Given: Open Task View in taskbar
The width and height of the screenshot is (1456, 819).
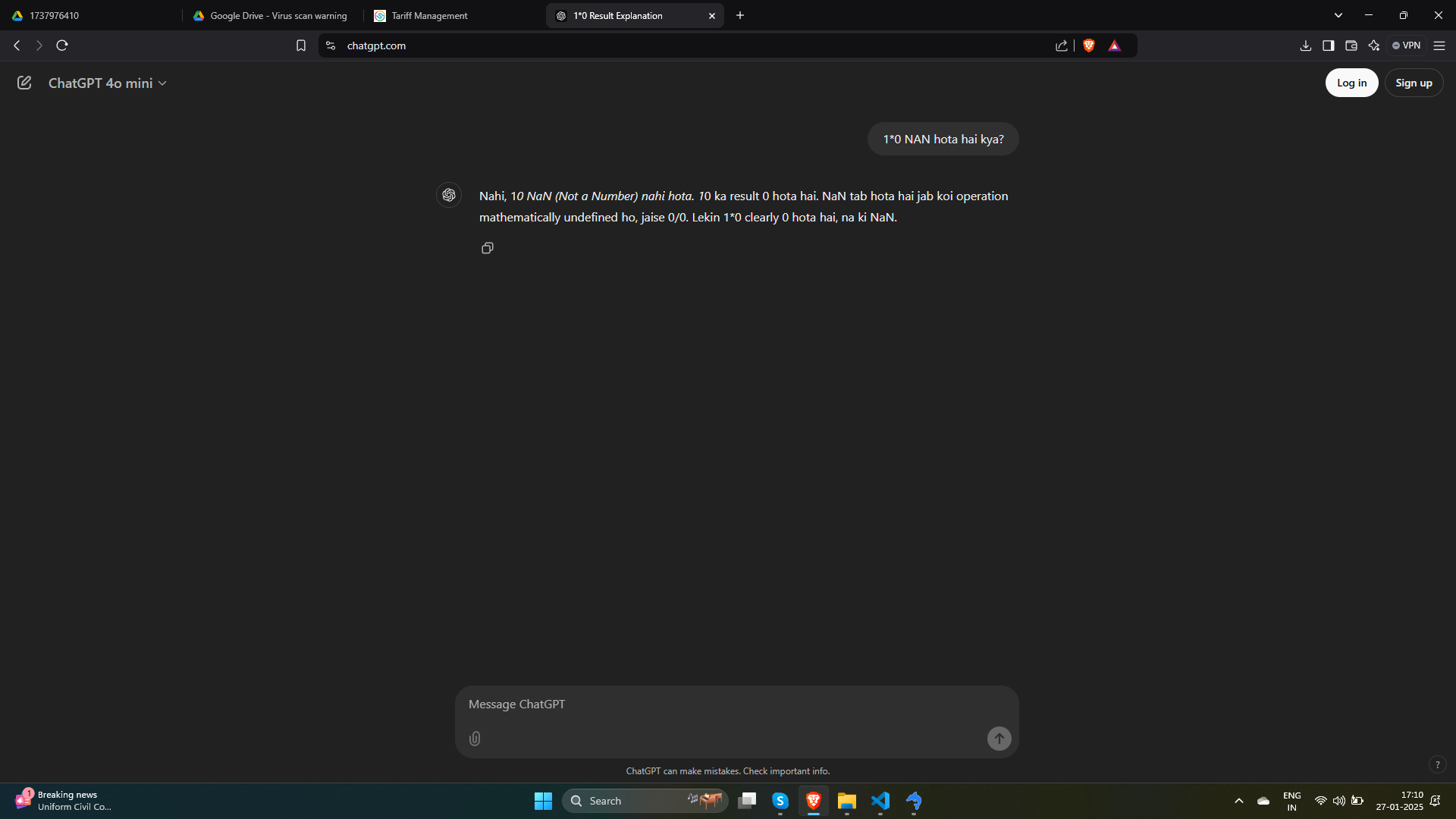Looking at the screenshot, I should point(747,801).
